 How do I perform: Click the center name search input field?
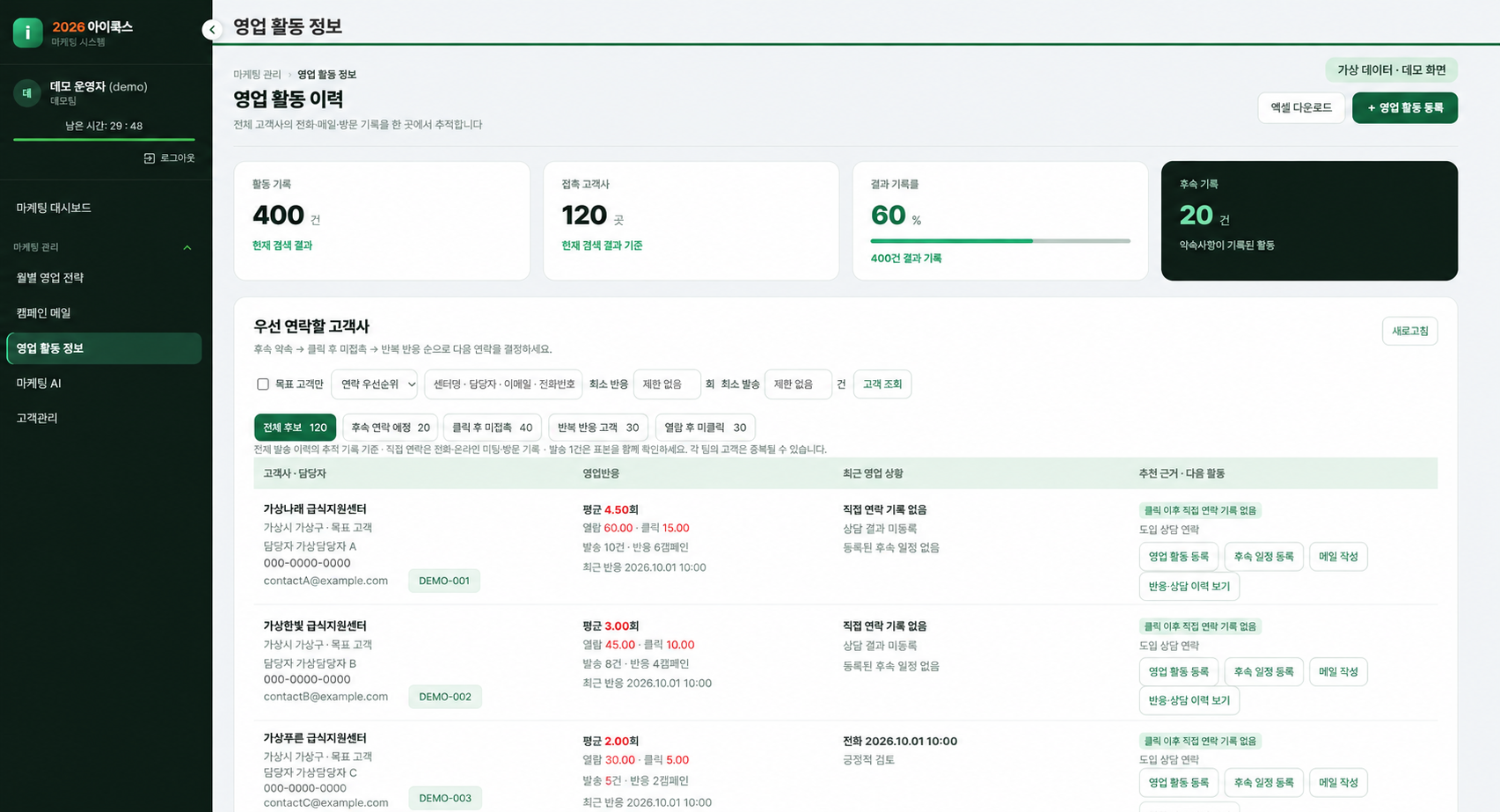tap(503, 384)
